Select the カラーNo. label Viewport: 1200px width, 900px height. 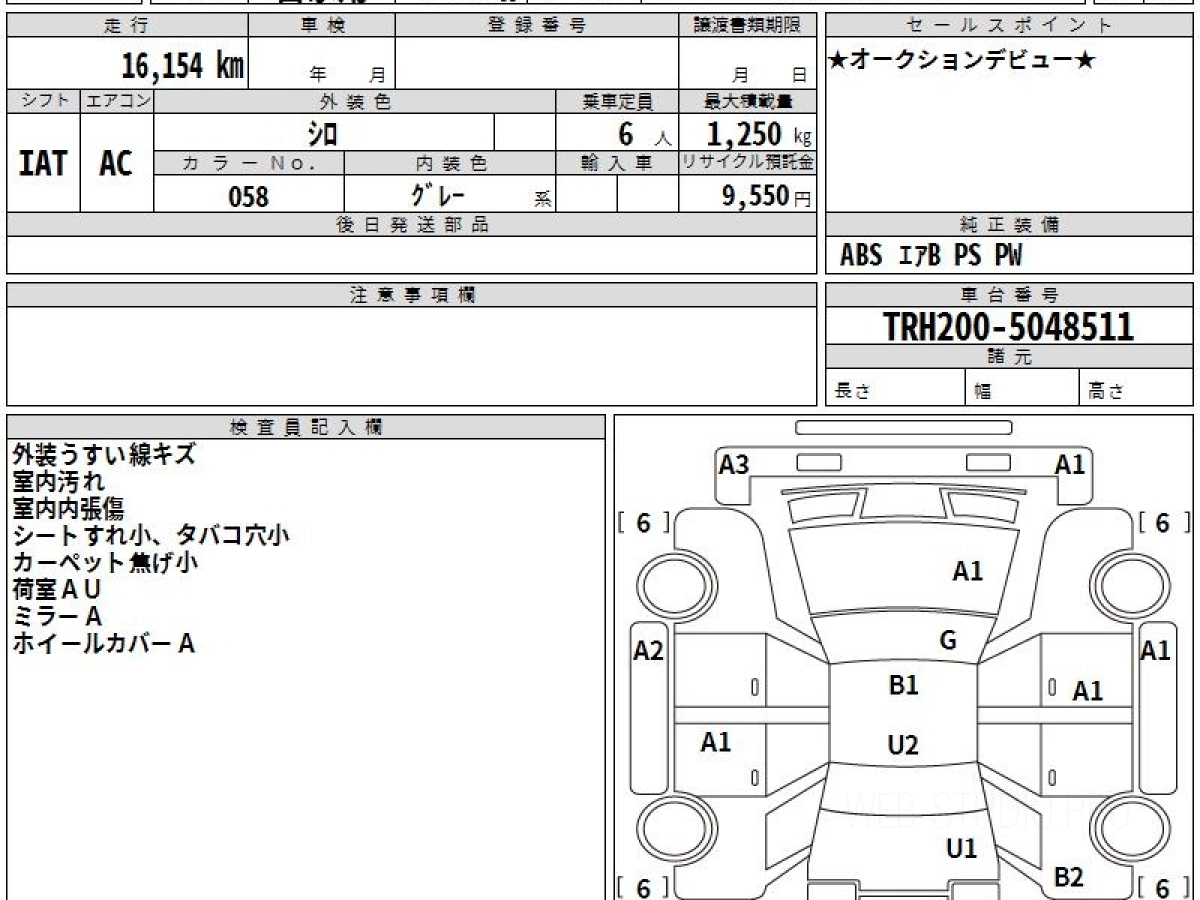tap(249, 163)
